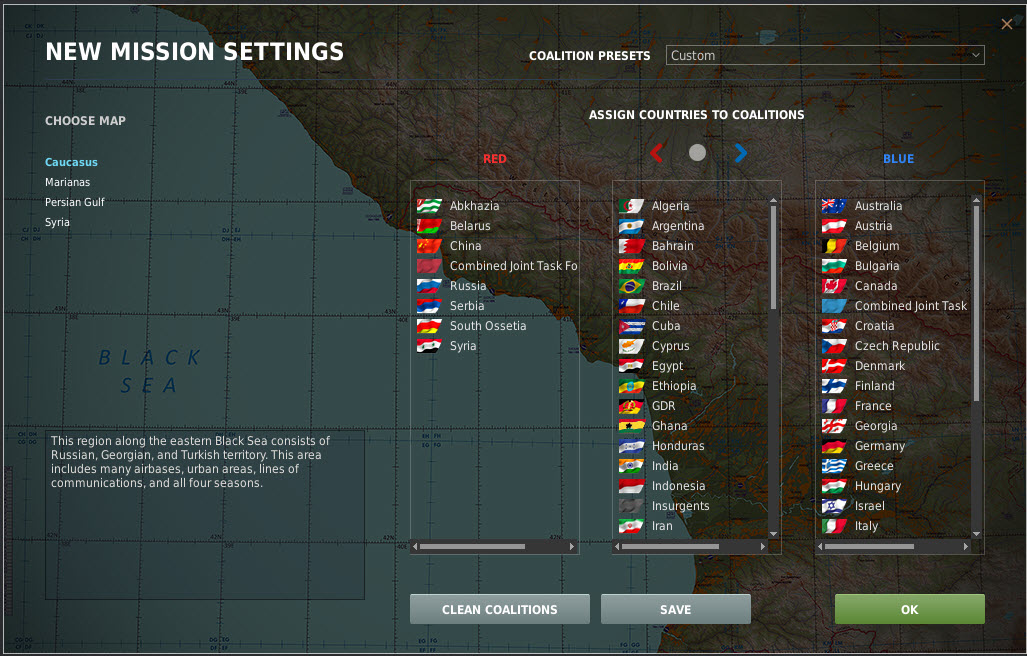Click the gray neutral circle icon
The height and width of the screenshot is (656, 1027).
[698, 153]
